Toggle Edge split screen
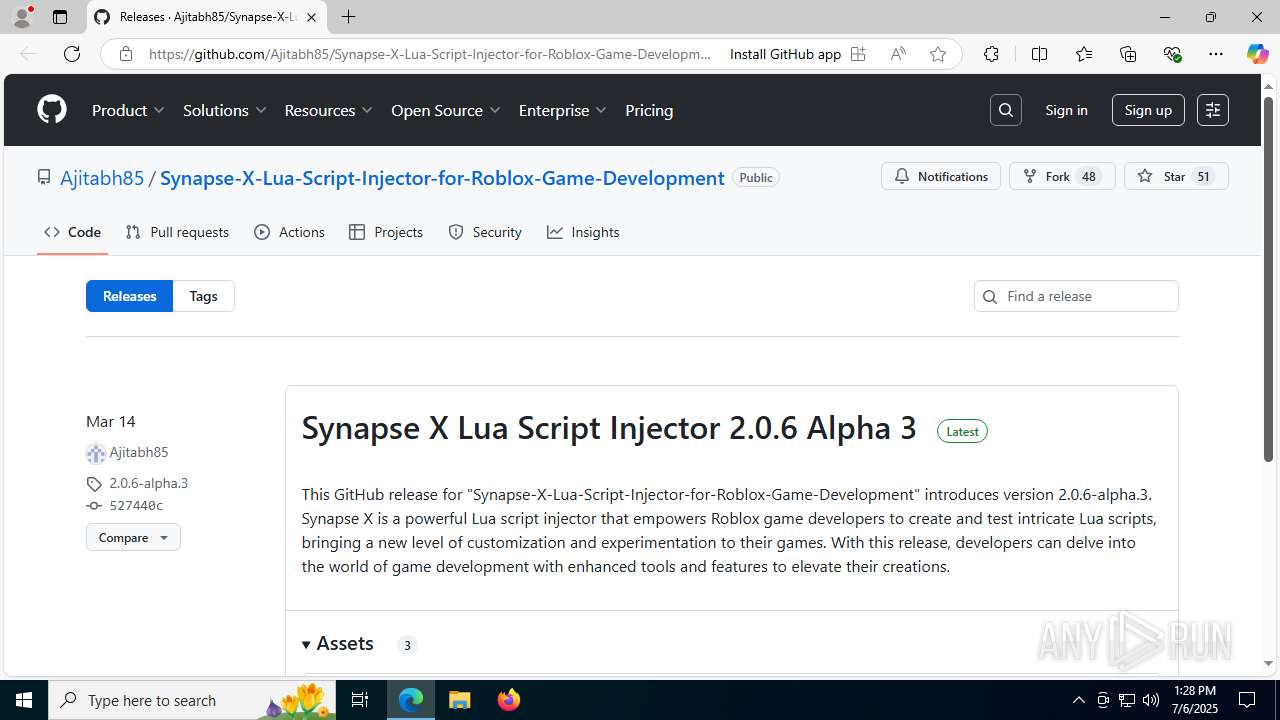 tap(1039, 54)
